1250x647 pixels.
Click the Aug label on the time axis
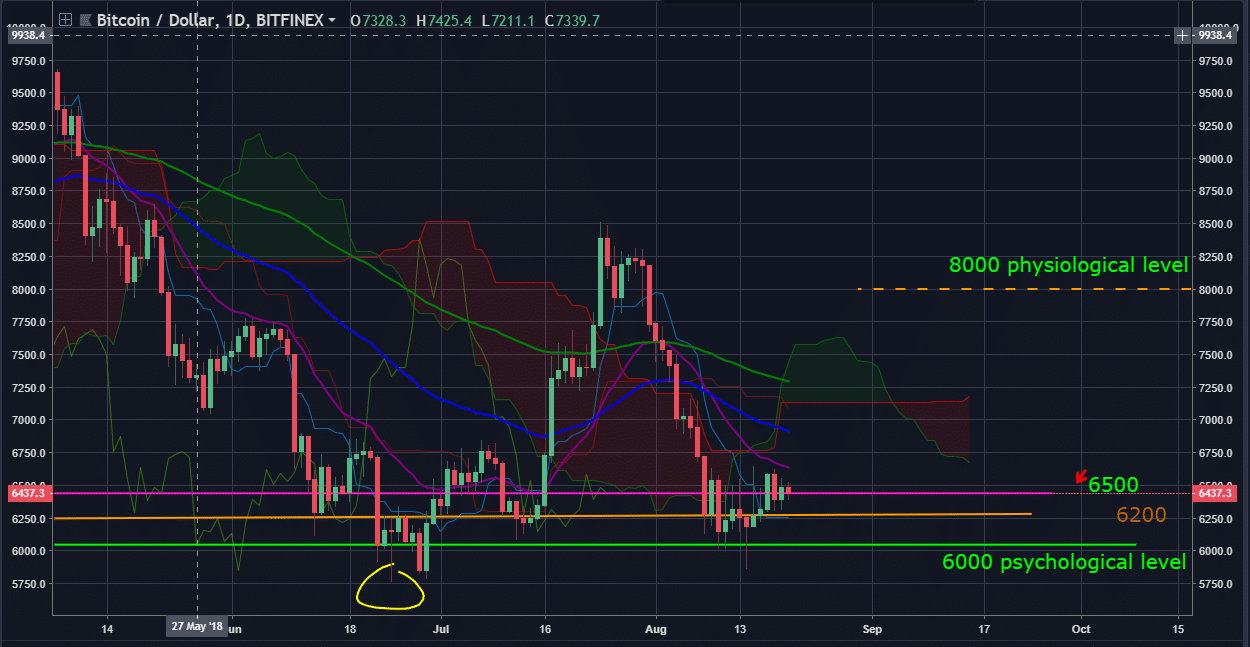[656, 629]
